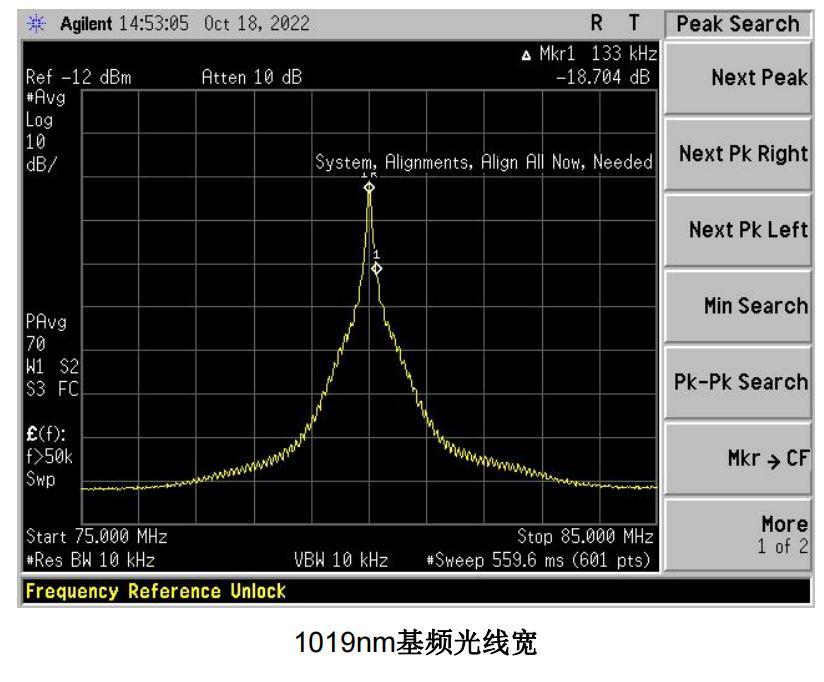The image size is (824, 682).
Task: Click the Frequency Reference Unlock status message
Action: click(x=156, y=591)
